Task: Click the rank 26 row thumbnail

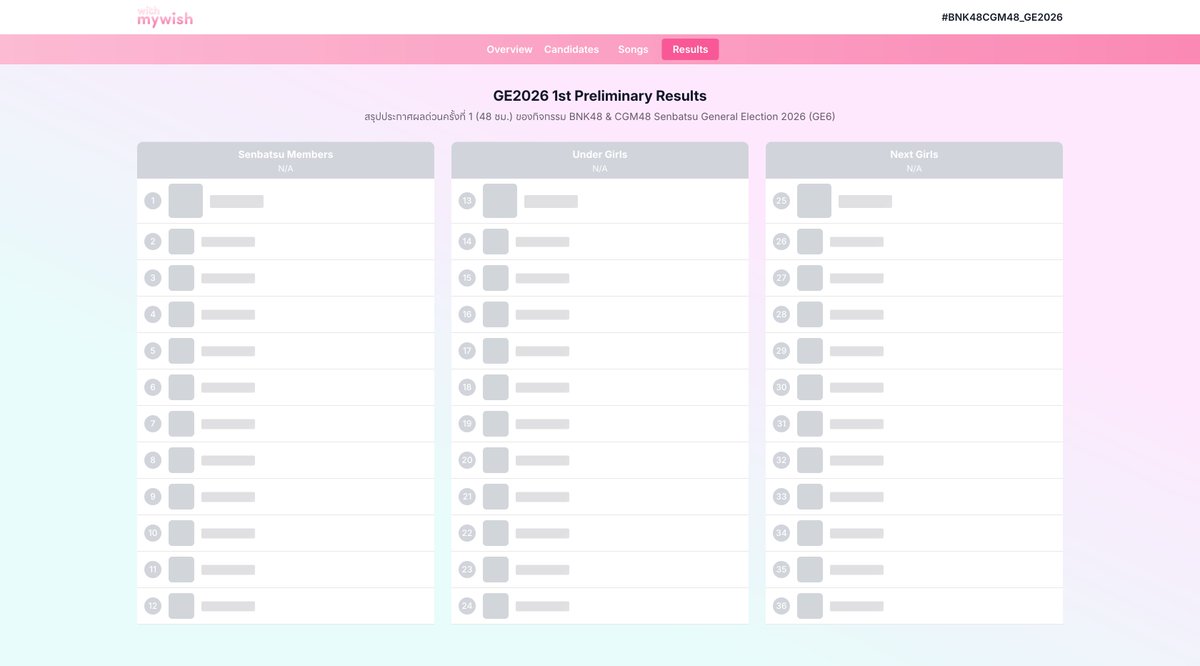Action: click(x=809, y=242)
